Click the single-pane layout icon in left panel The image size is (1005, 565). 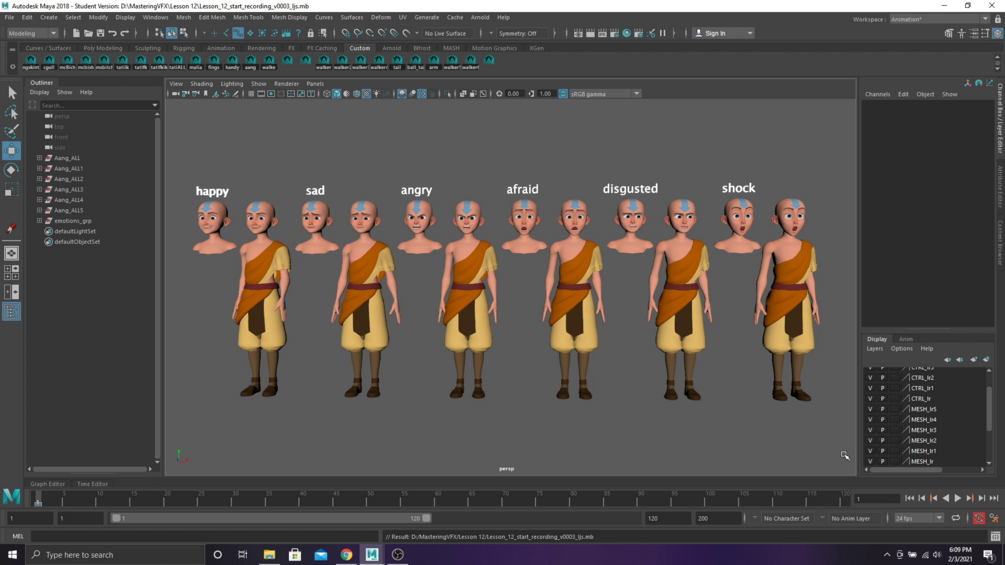click(12, 254)
